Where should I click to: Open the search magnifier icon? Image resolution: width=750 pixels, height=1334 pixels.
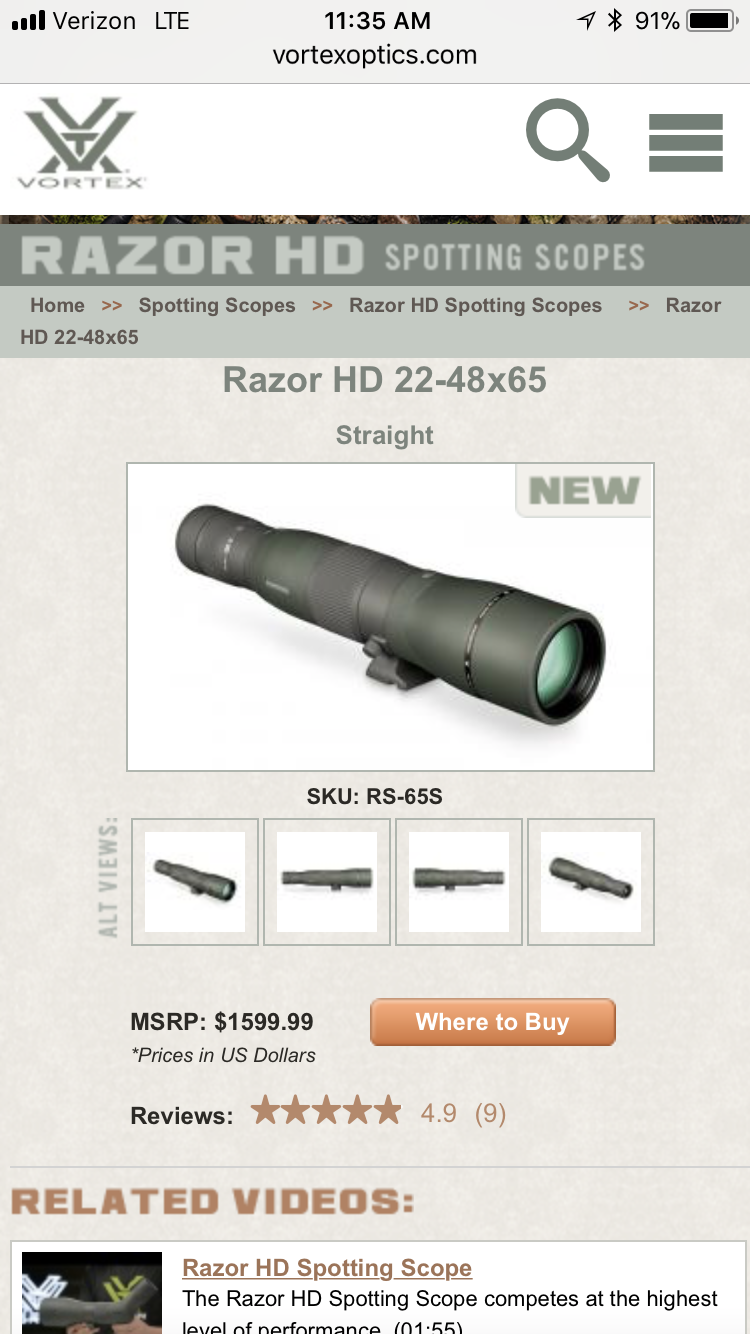(567, 140)
